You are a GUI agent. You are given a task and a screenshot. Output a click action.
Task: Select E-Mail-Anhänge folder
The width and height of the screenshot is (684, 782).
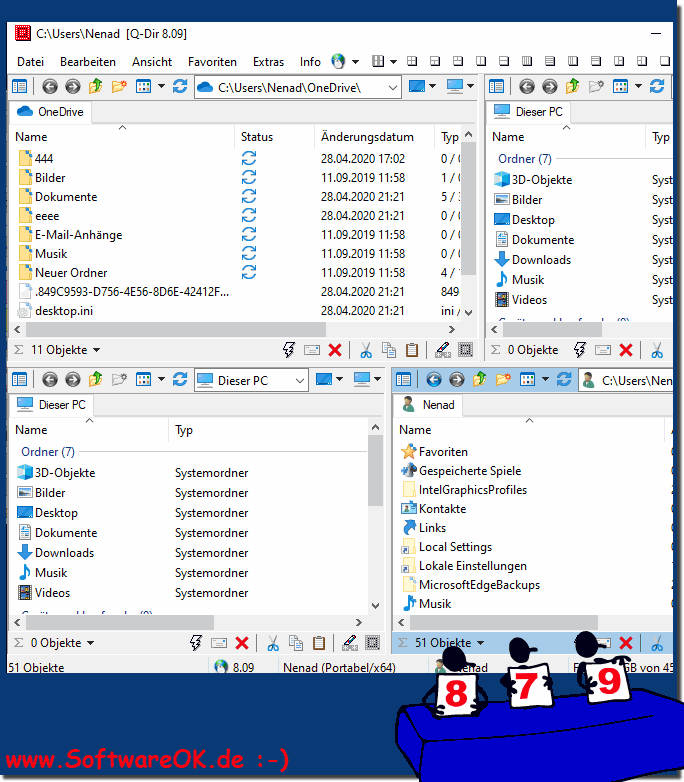(x=78, y=235)
